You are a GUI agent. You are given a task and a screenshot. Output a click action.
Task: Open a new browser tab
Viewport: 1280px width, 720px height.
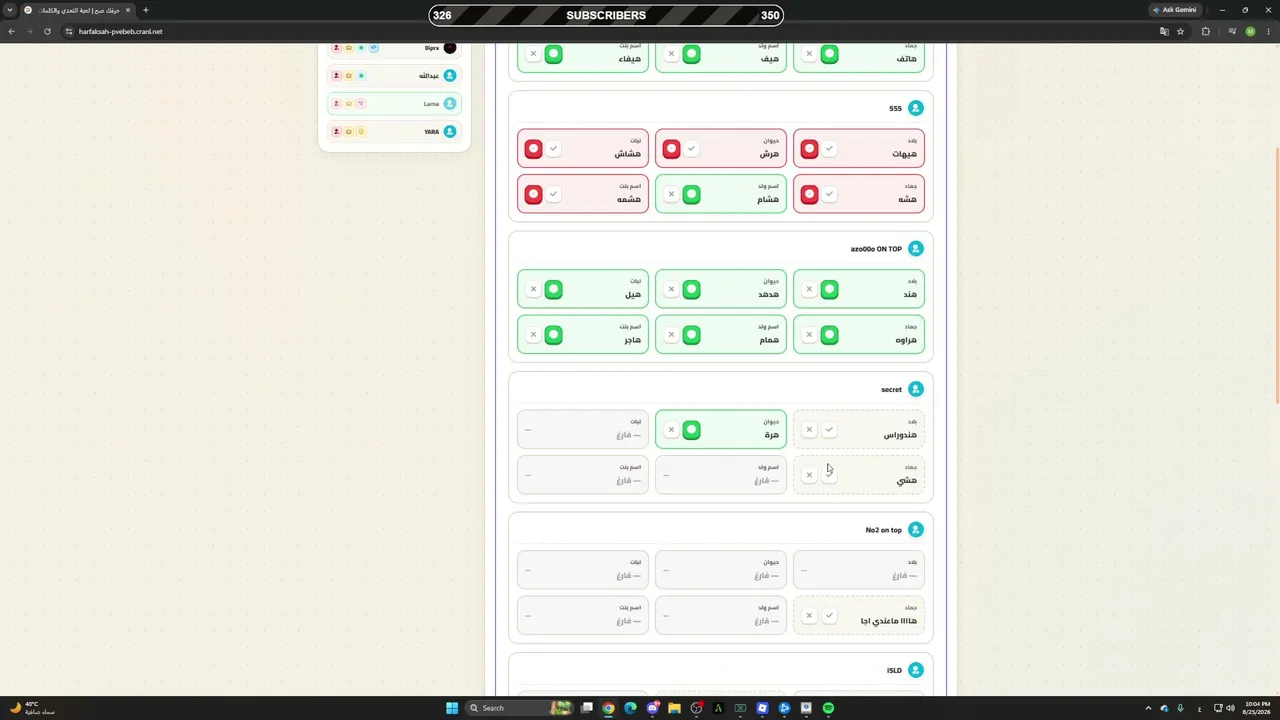(x=145, y=10)
